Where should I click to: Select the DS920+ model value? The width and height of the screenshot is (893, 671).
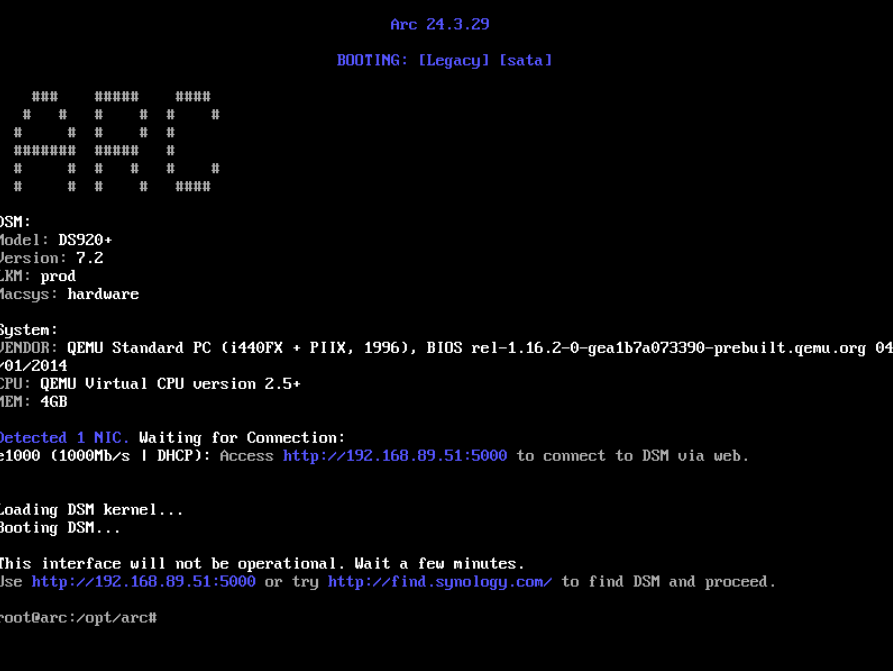click(x=85, y=240)
